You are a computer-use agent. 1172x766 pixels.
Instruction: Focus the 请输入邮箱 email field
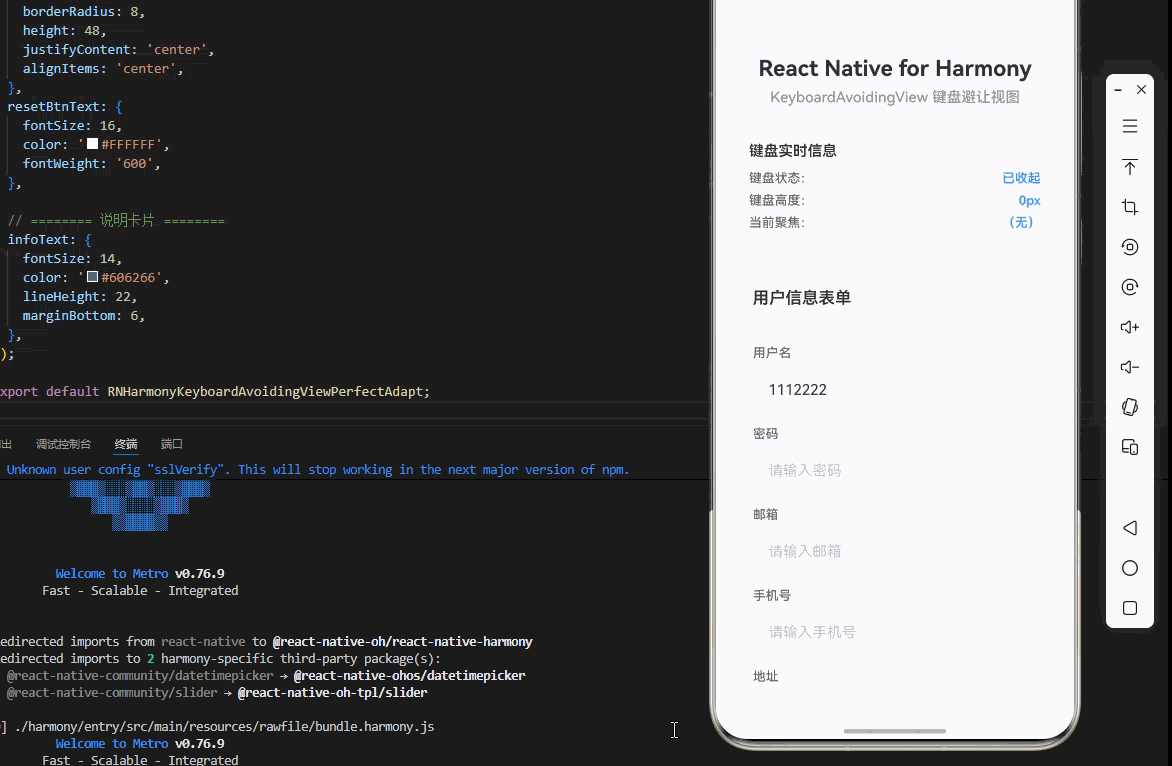coord(895,551)
